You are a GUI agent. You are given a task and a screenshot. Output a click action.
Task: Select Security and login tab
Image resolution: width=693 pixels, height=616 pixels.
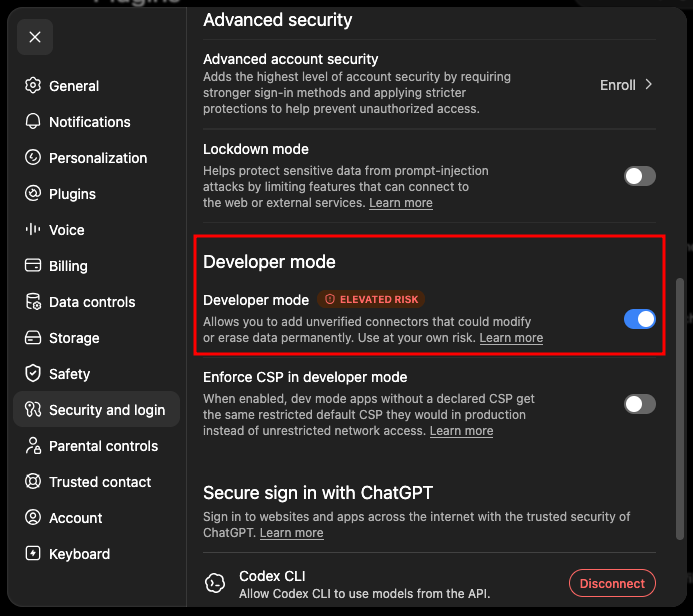(96, 410)
